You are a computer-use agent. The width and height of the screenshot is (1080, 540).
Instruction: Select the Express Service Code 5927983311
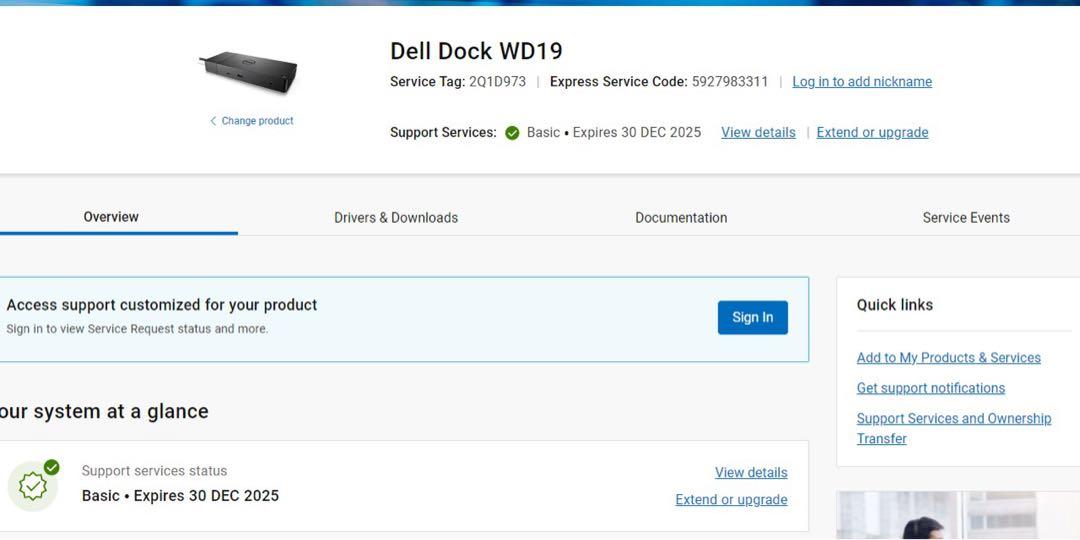click(x=729, y=81)
